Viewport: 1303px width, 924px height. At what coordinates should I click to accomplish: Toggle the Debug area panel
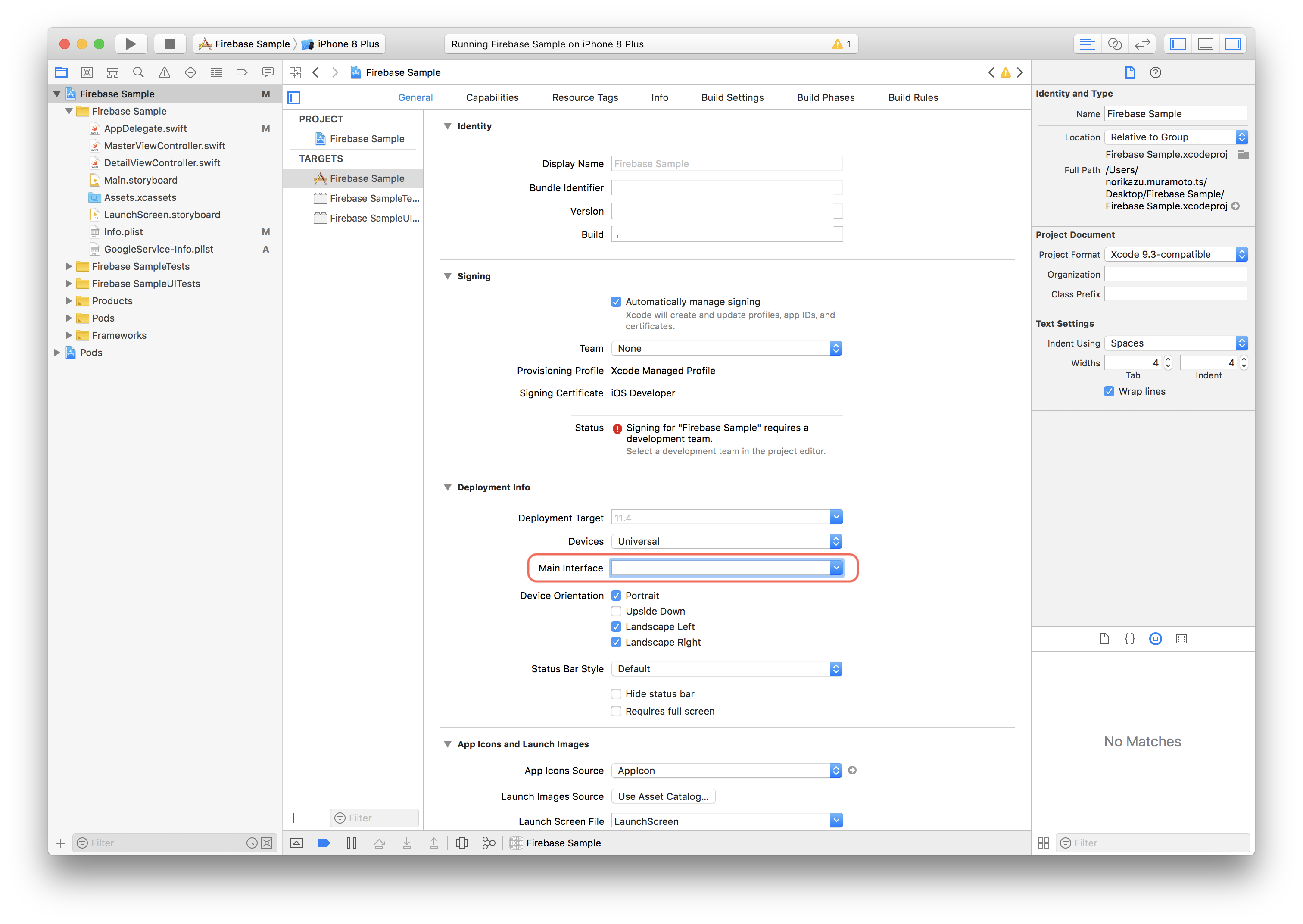1205,44
